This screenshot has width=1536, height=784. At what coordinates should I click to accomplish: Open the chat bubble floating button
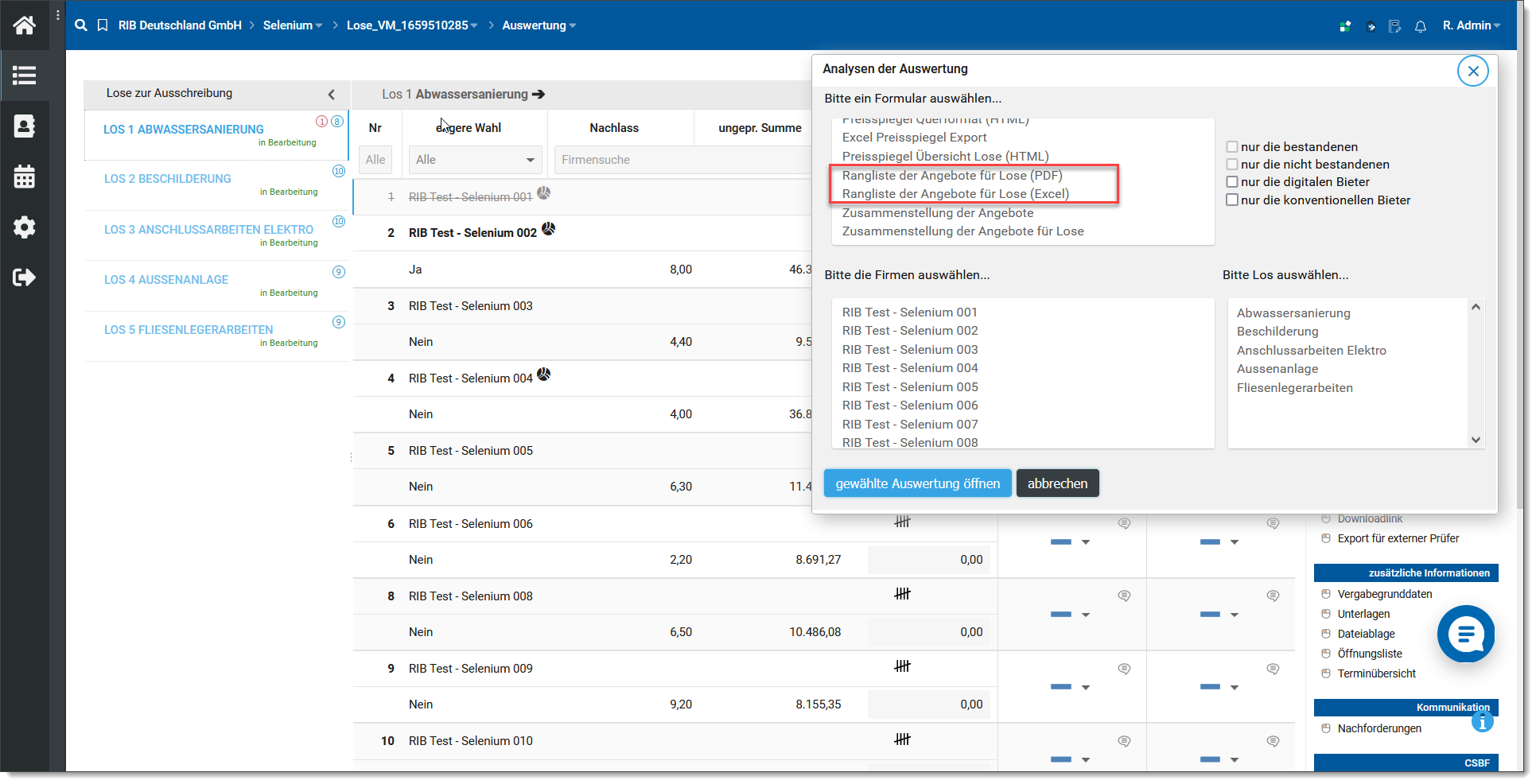(1466, 634)
